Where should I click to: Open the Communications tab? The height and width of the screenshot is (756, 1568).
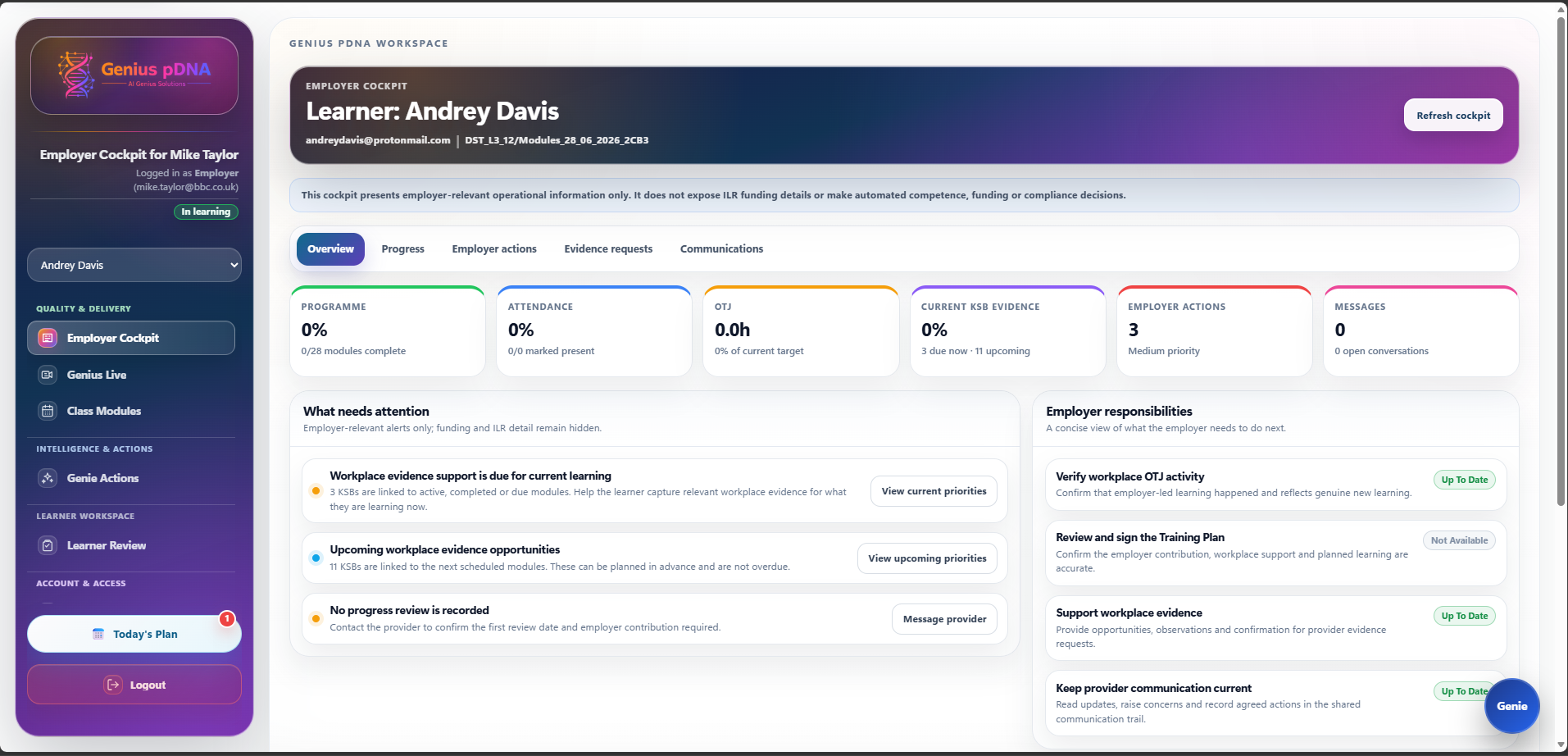(721, 249)
